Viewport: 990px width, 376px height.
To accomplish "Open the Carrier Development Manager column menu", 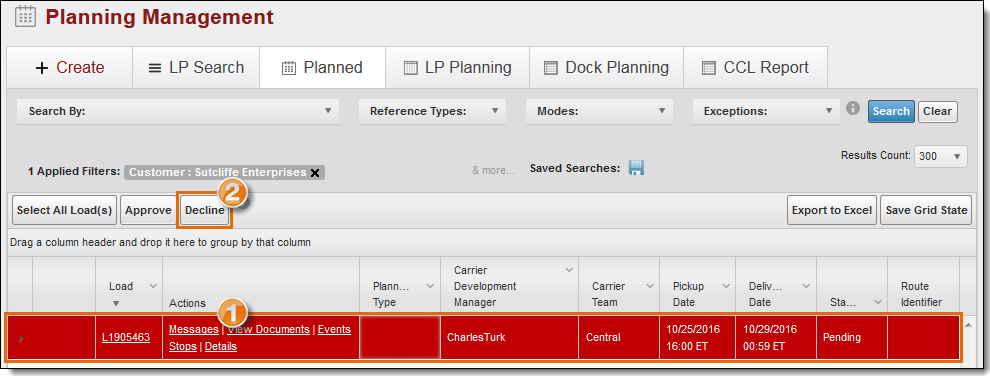I will coord(568,270).
